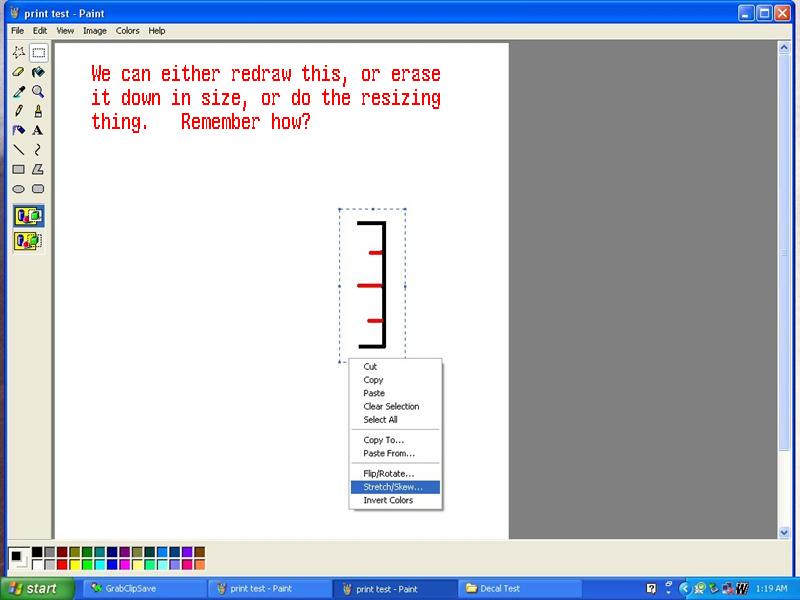Select the bright yellow palette swatch
This screenshot has height=600, width=800.
(75, 564)
